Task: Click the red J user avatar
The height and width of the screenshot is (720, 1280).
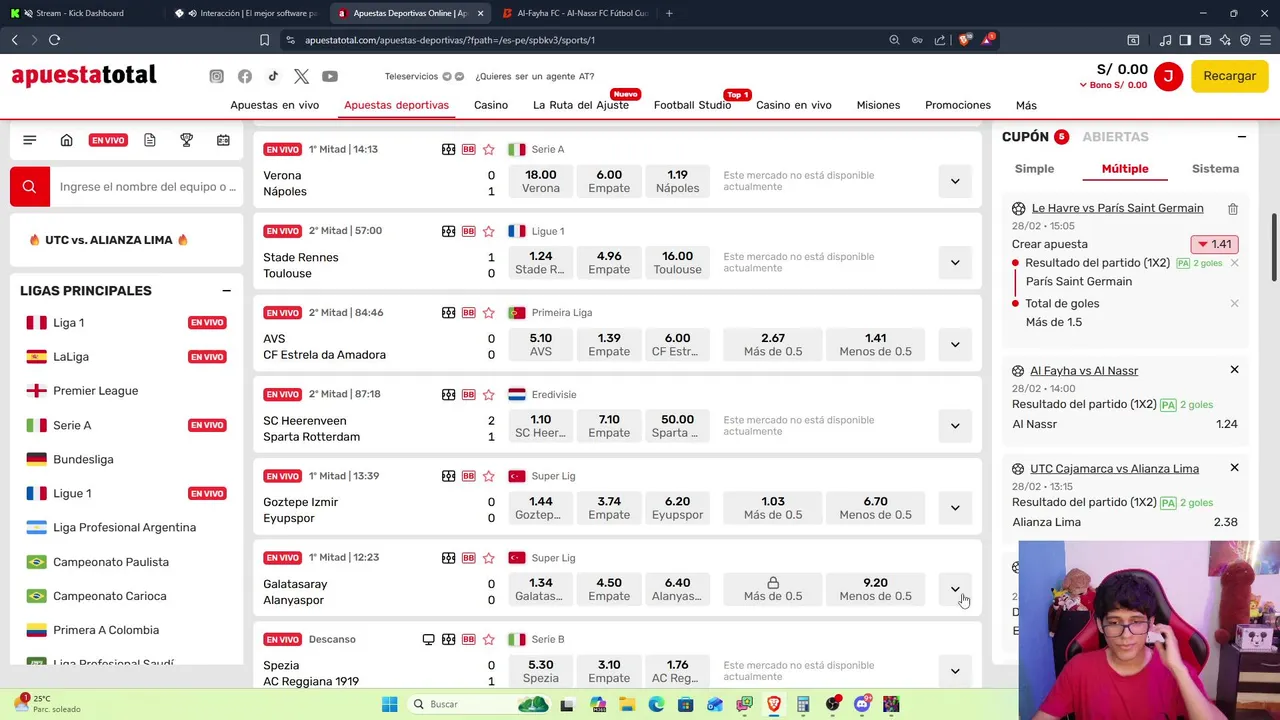Action: 1168,76
